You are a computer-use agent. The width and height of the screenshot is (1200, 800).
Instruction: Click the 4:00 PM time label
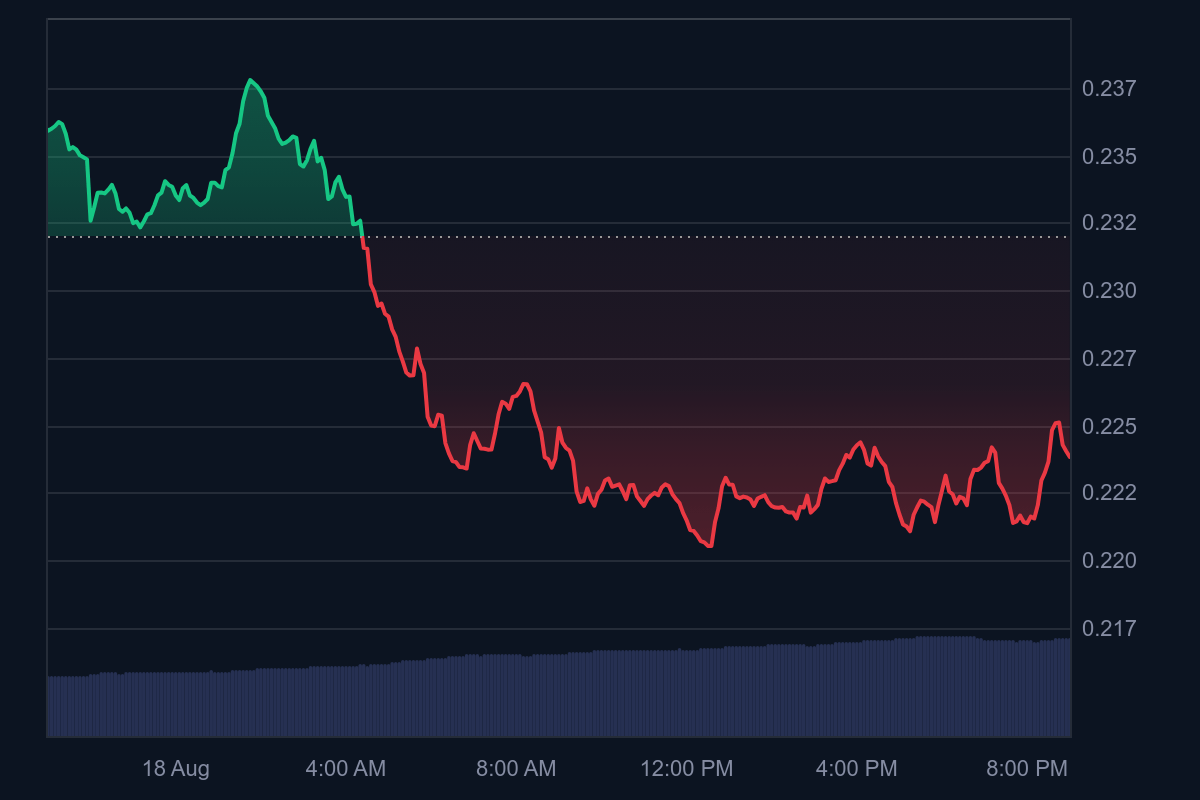pos(856,769)
